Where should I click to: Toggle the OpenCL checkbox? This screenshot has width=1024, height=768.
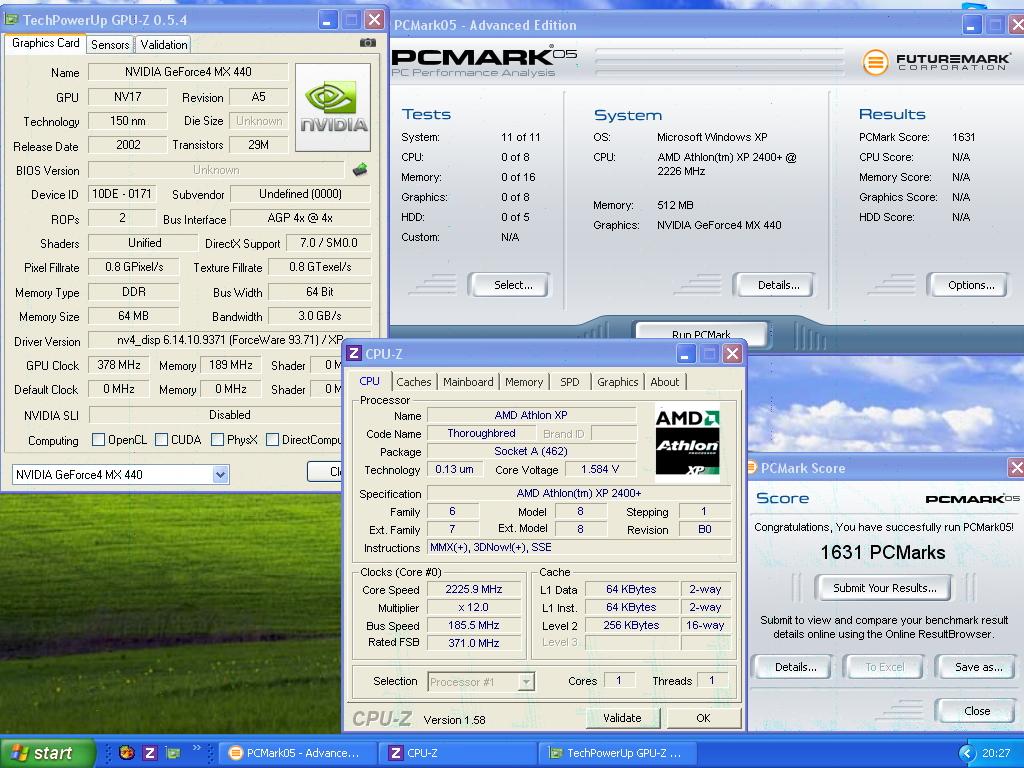click(x=99, y=440)
